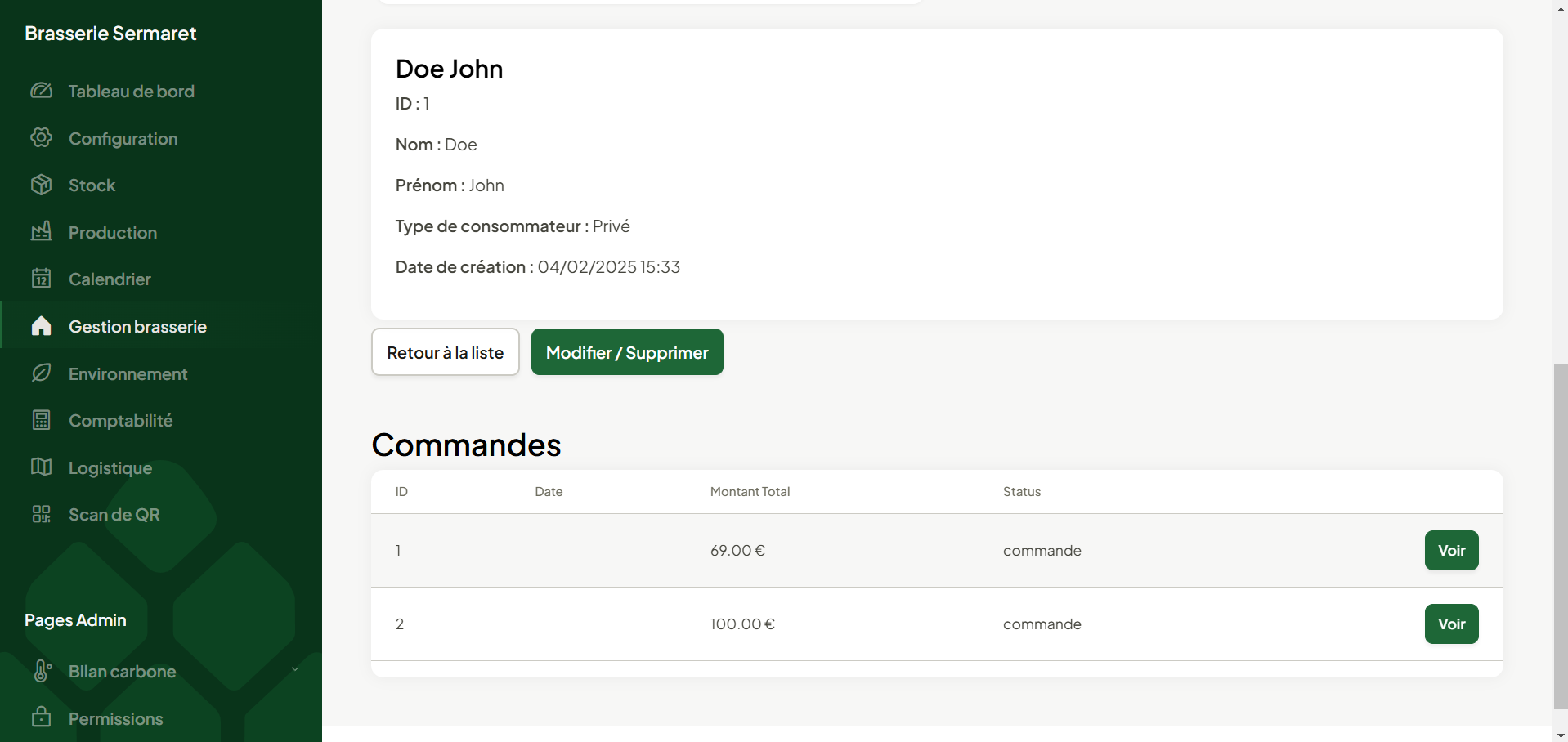Viewport: 1568px width, 742px height.
Task: Click the Calendrier calendar icon
Action: [41, 279]
